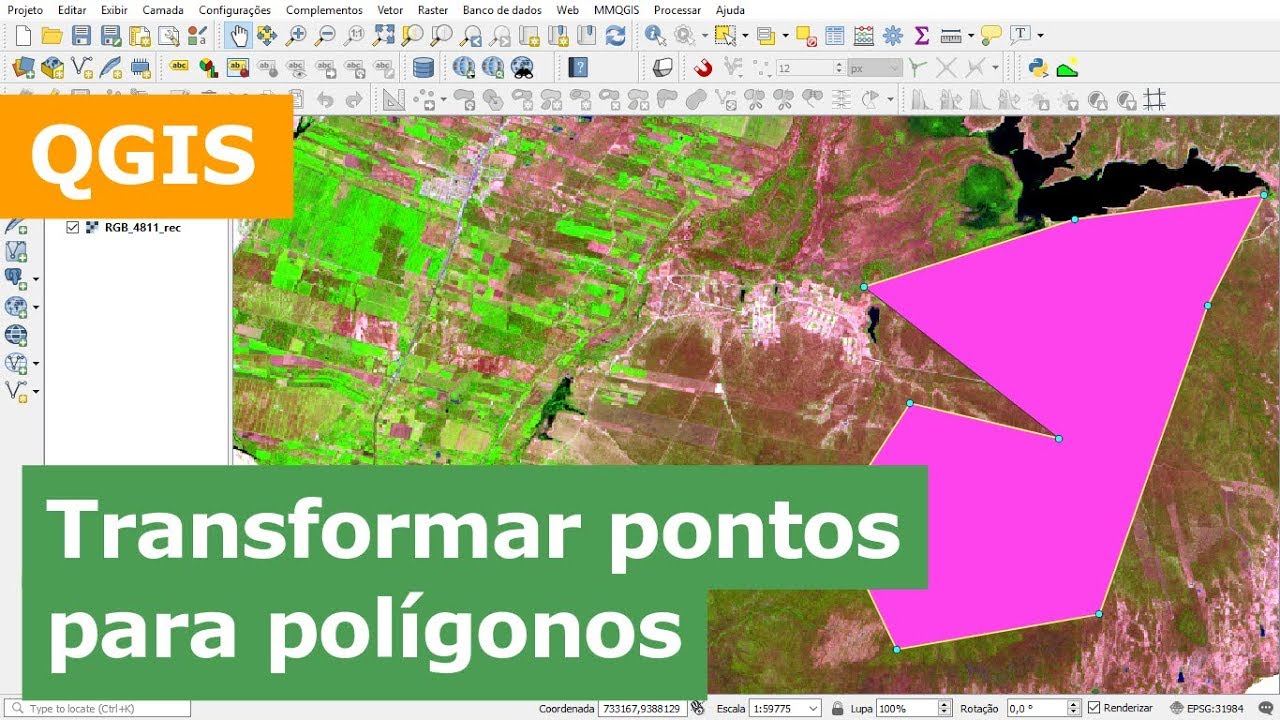Zoom to native resolution 1:1

[354, 36]
